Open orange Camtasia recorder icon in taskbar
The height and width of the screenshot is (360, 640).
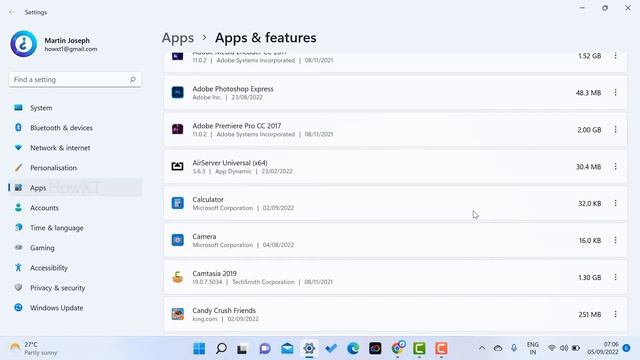coord(441,349)
